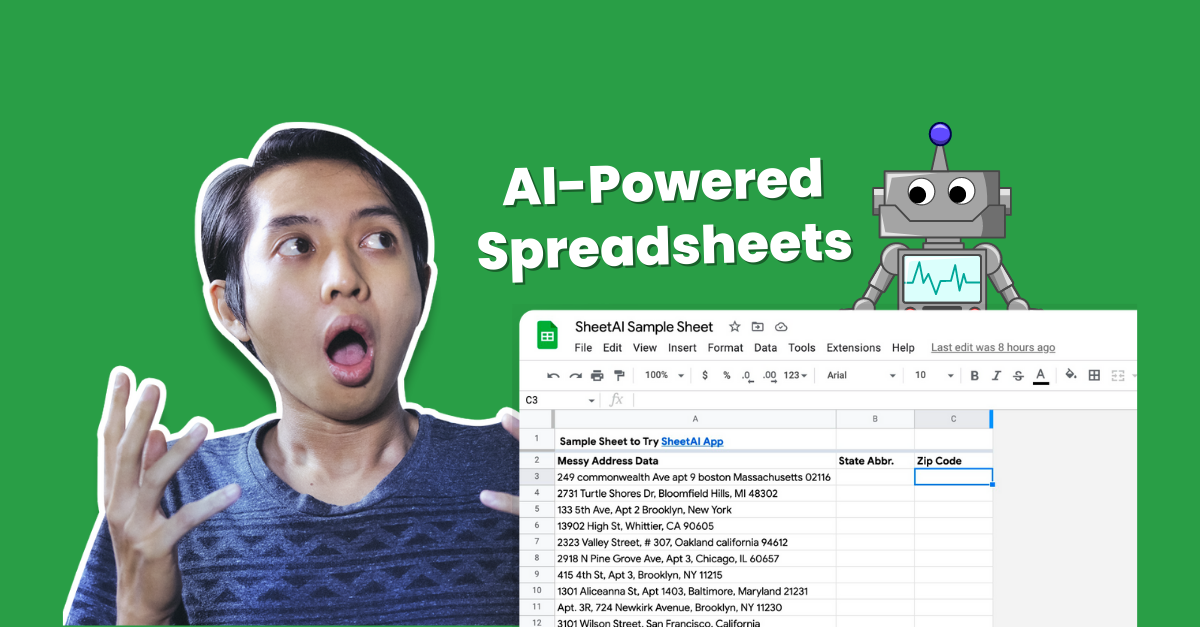Open the font size 10 dropdown
Viewport: 1200px width, 627px height.
(x=934, y=376)
